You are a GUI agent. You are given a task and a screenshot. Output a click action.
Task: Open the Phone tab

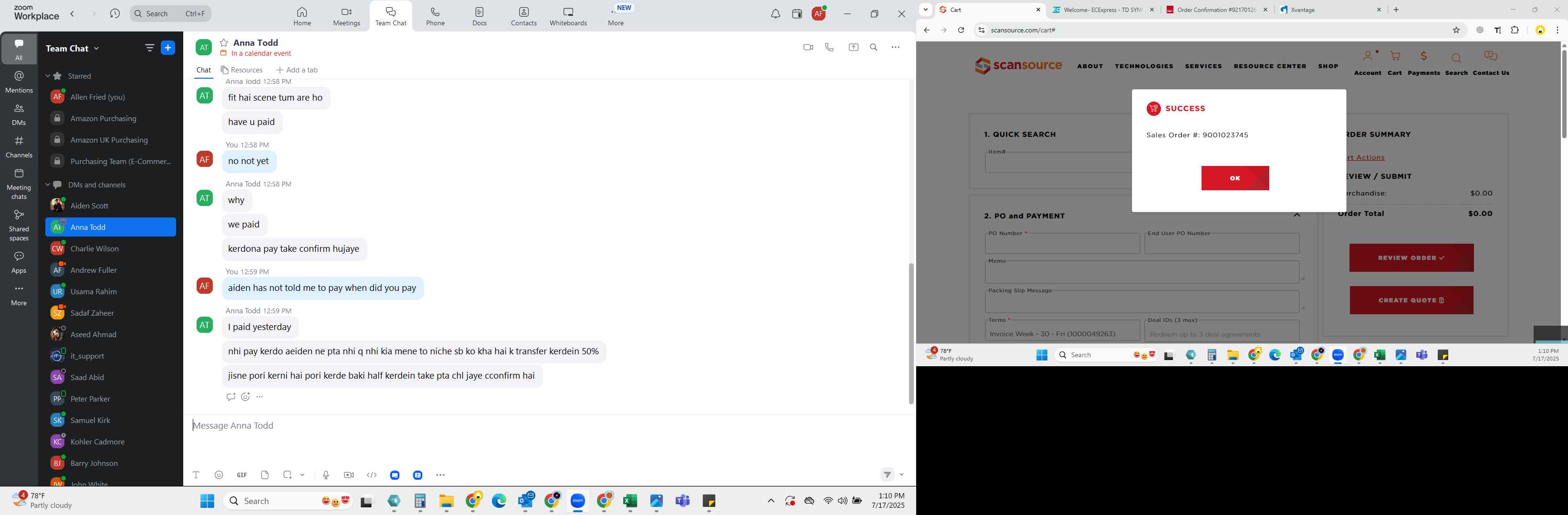(x=435, y=16)
